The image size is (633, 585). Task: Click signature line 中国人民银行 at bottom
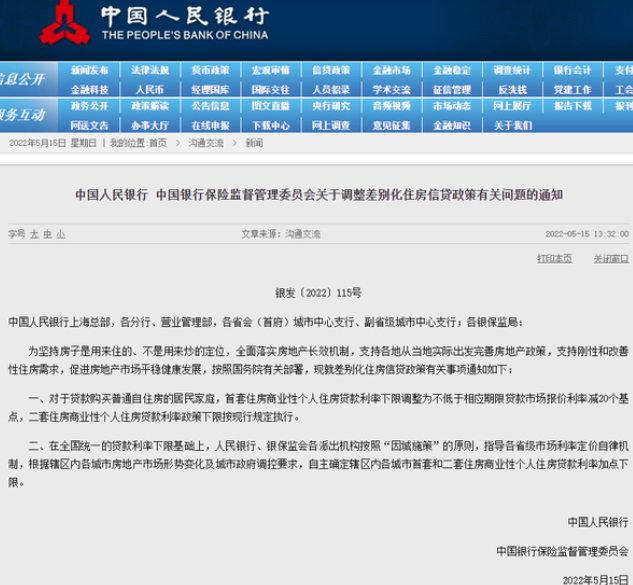[598, 522]
